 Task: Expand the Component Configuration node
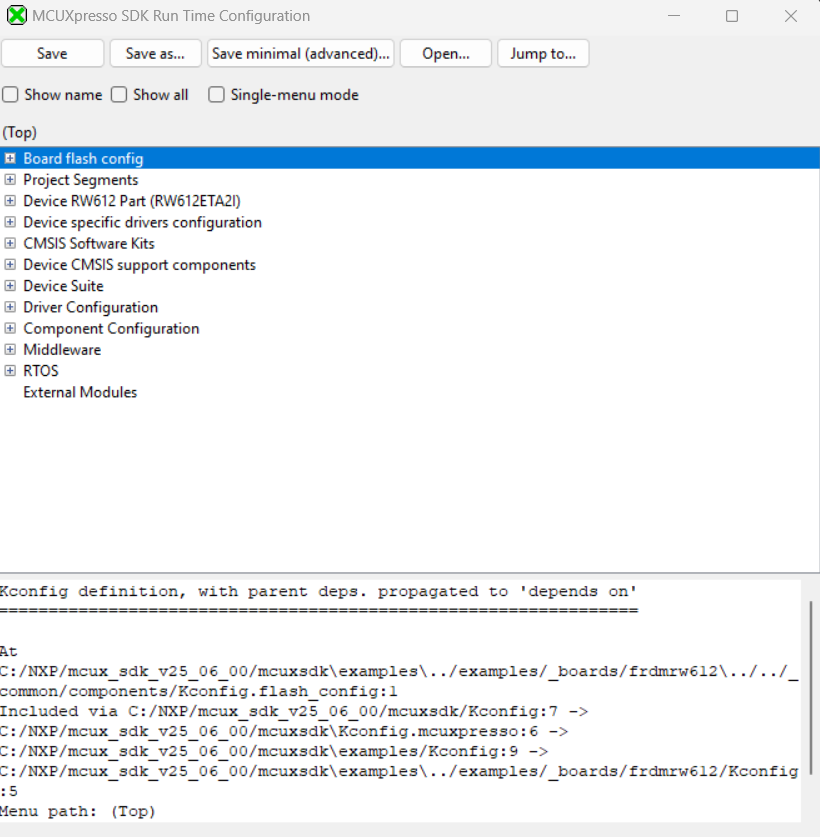tap(10, 328)
